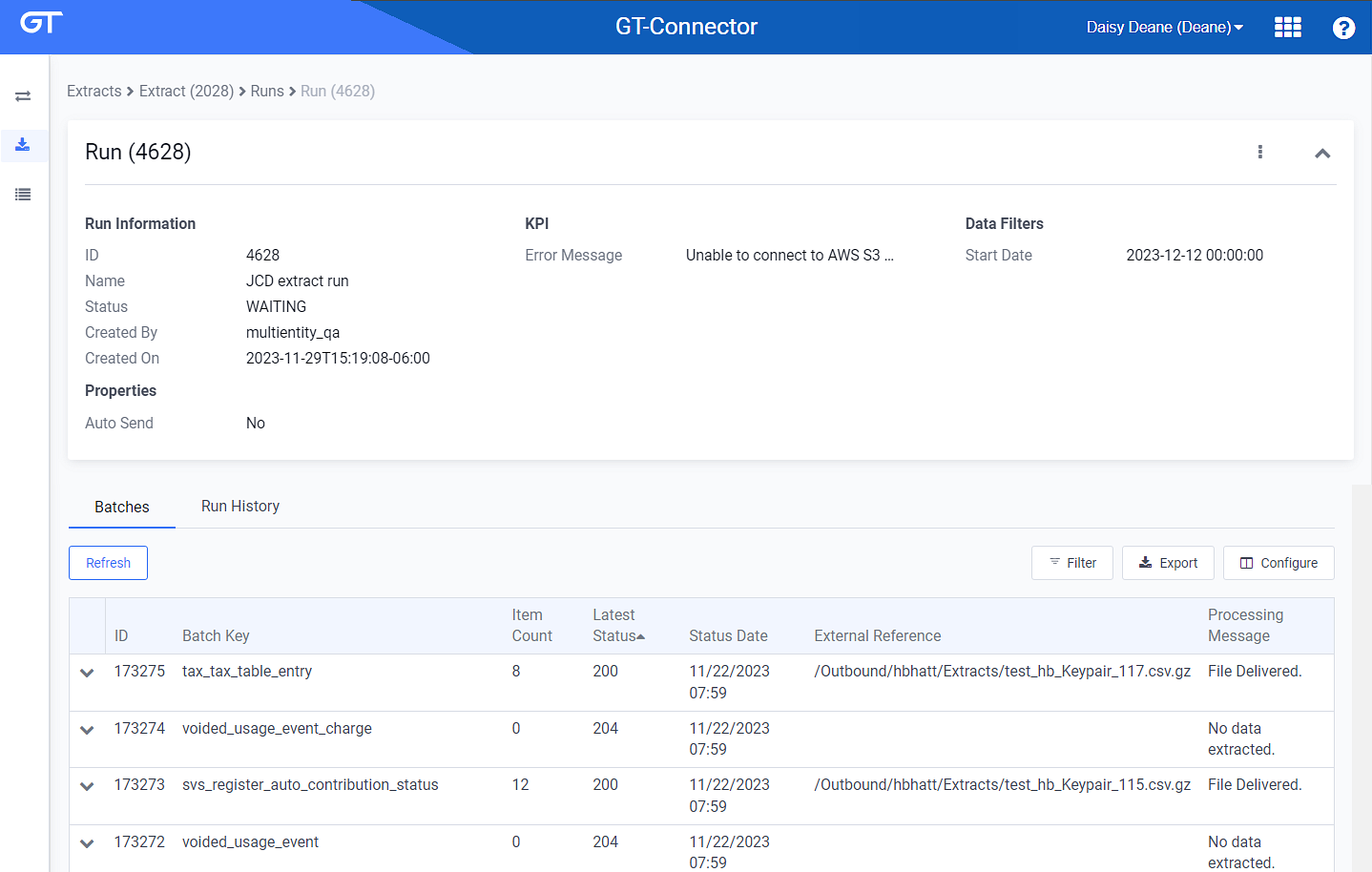
Task: Open the Run (4628) kebab menu
Action: coord(1260,152)
